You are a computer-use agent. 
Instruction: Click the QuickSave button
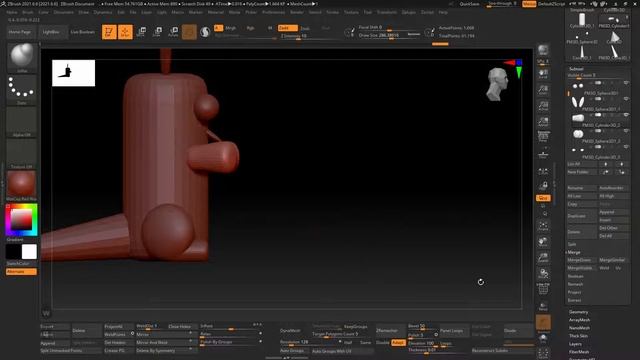point(469,4)
